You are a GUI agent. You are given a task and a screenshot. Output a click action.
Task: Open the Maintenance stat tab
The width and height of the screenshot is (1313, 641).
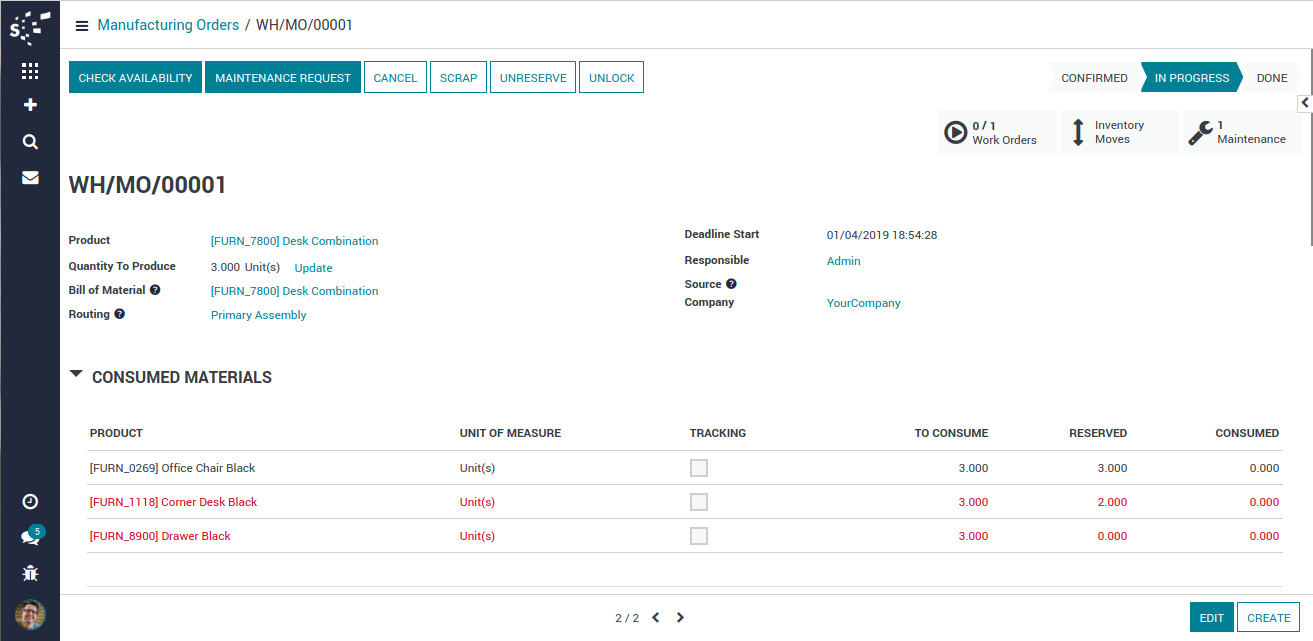click(1242, 133)
